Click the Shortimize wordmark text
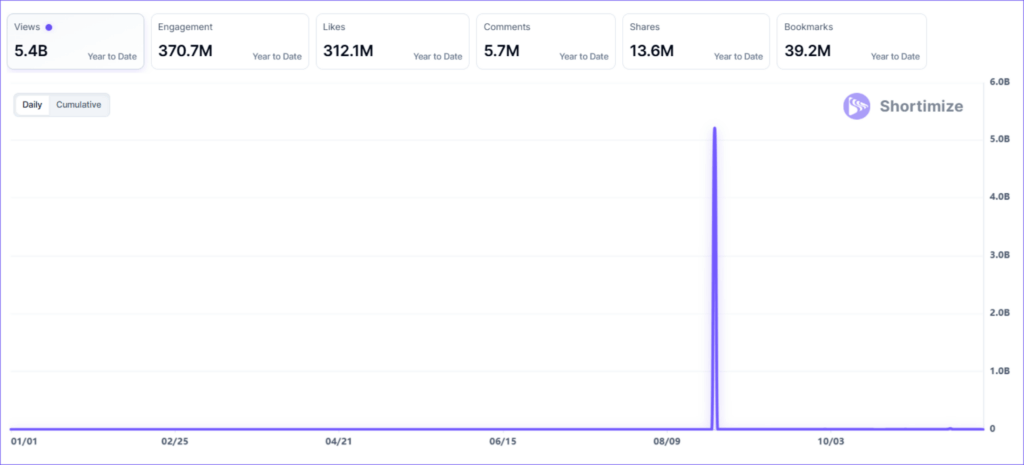This screenshot has width=1024, height=465. [x=921, y=107]
